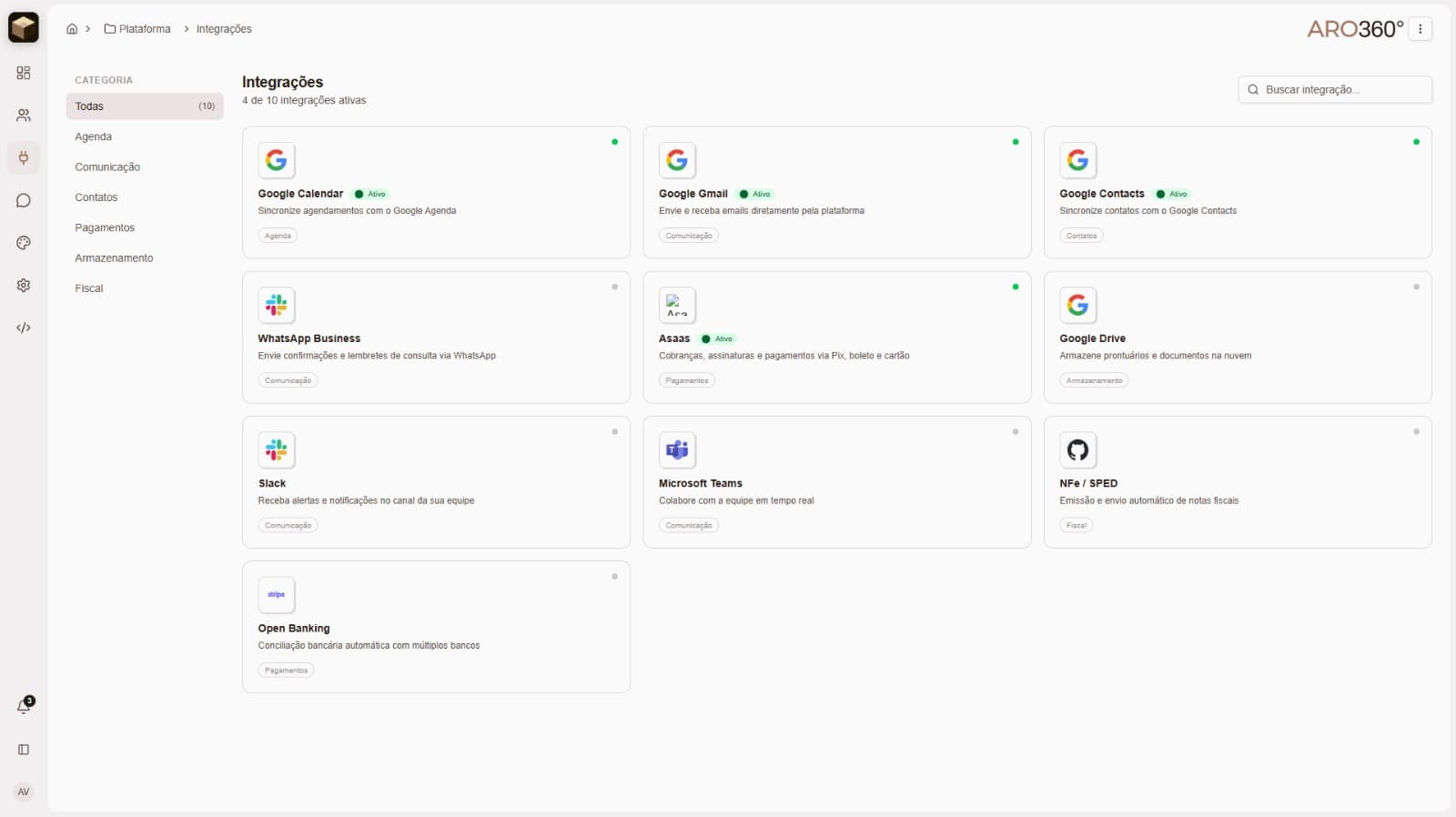Click the Google Calendar logo icon
Viewport: 1456px width, 817px height.
277,160
